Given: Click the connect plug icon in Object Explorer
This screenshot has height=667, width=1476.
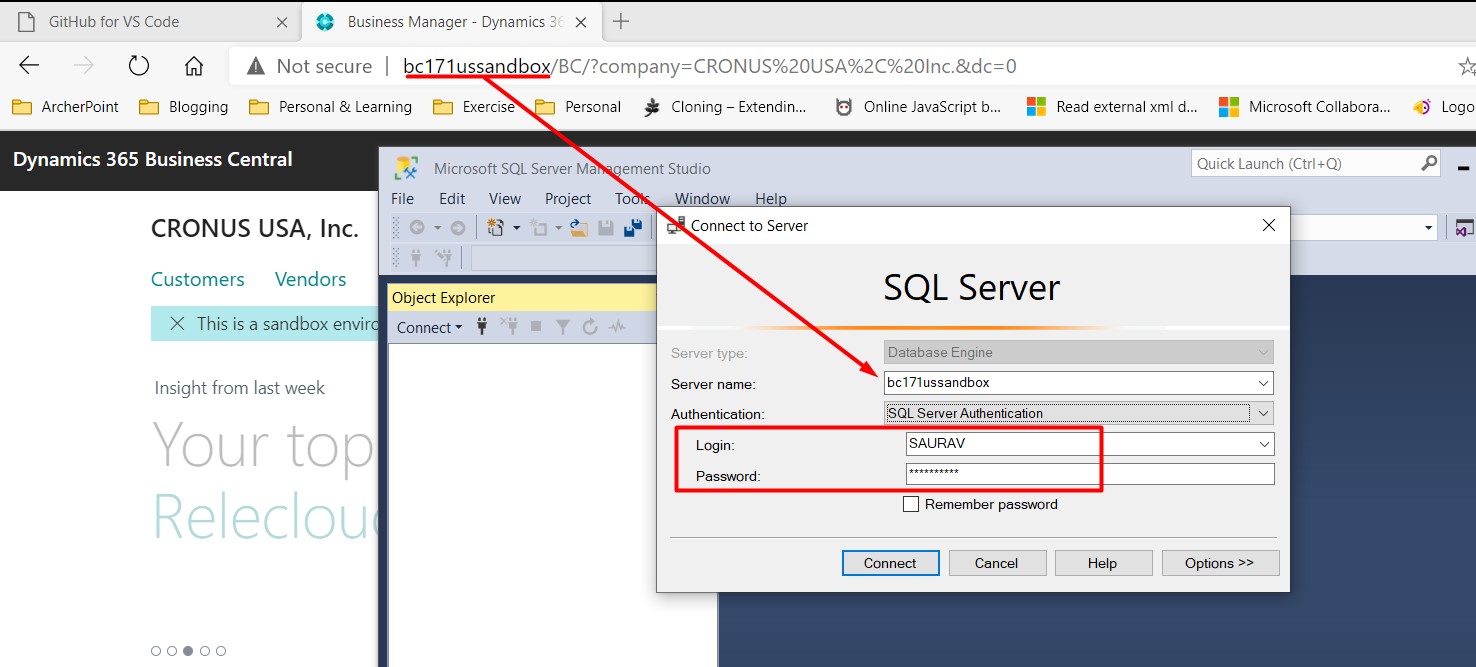Looking at the screenshot, I should 482,327.
